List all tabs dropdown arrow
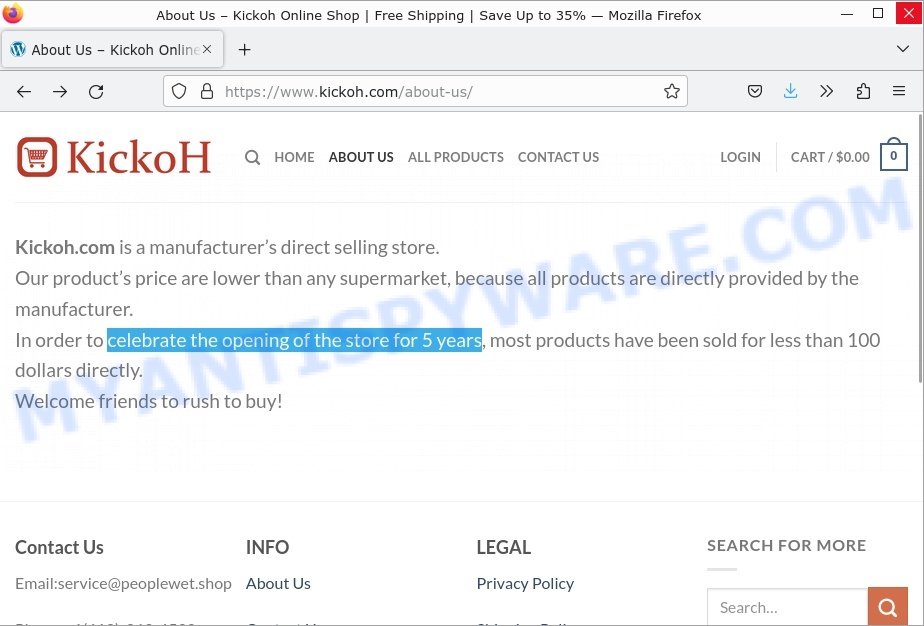This screenshot has width=924, height=626. click(x=903, y=49)
